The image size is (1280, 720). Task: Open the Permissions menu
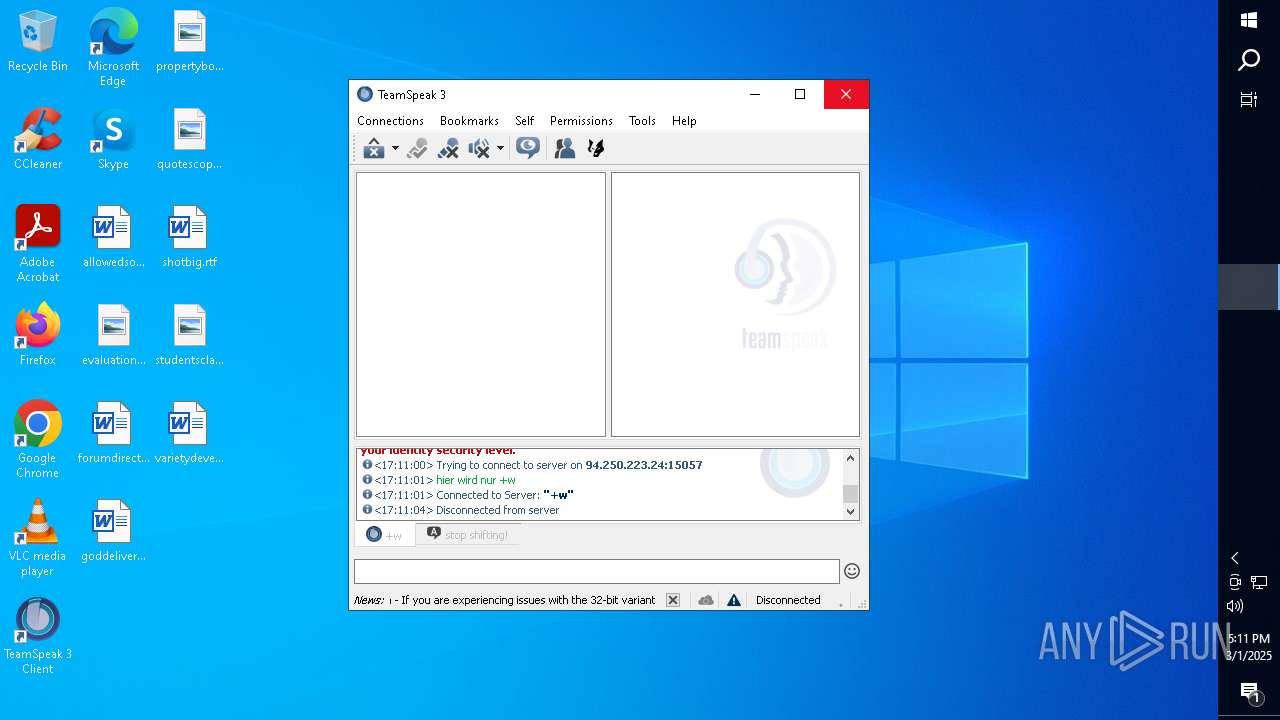[x=581, y=120]
